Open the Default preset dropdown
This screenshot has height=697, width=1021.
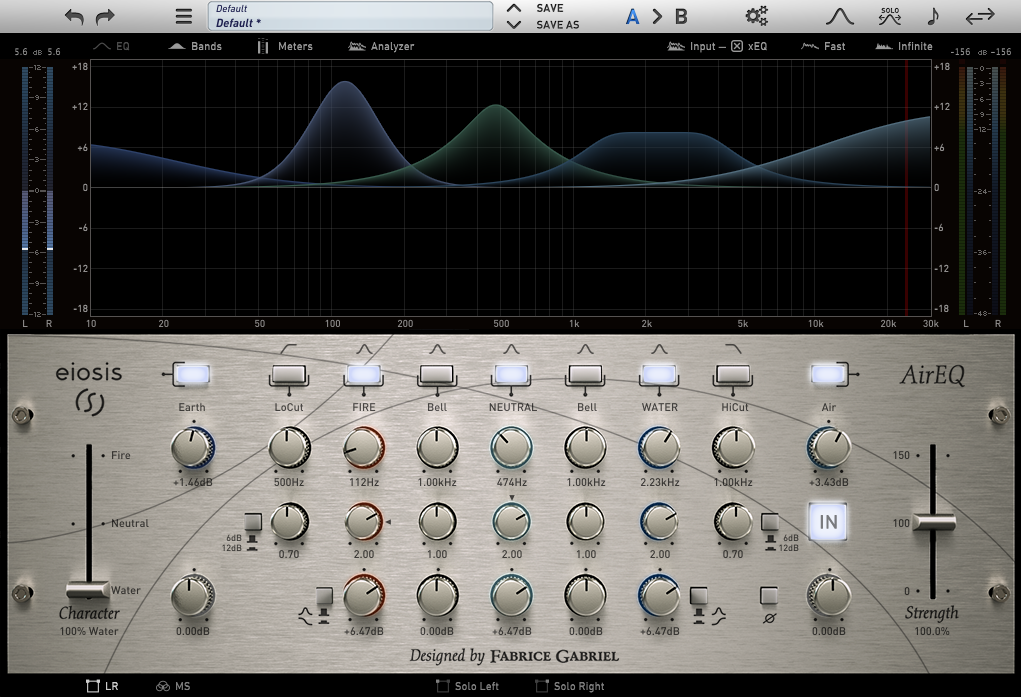pos(350,16)
